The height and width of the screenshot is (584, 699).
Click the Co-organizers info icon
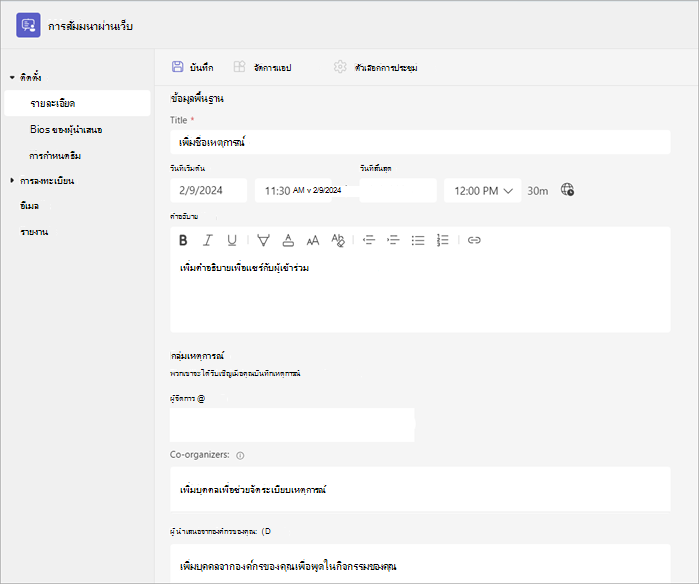[240, 456]
